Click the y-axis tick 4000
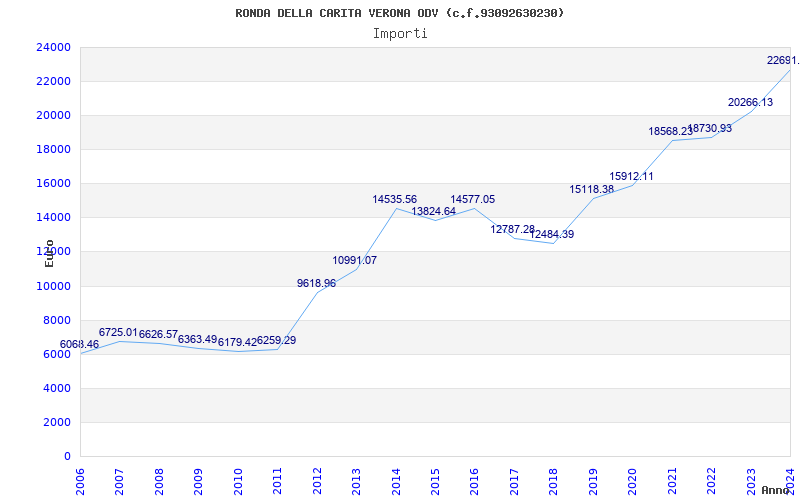This screenshot has width=800, height=500. tap(57, 389)
